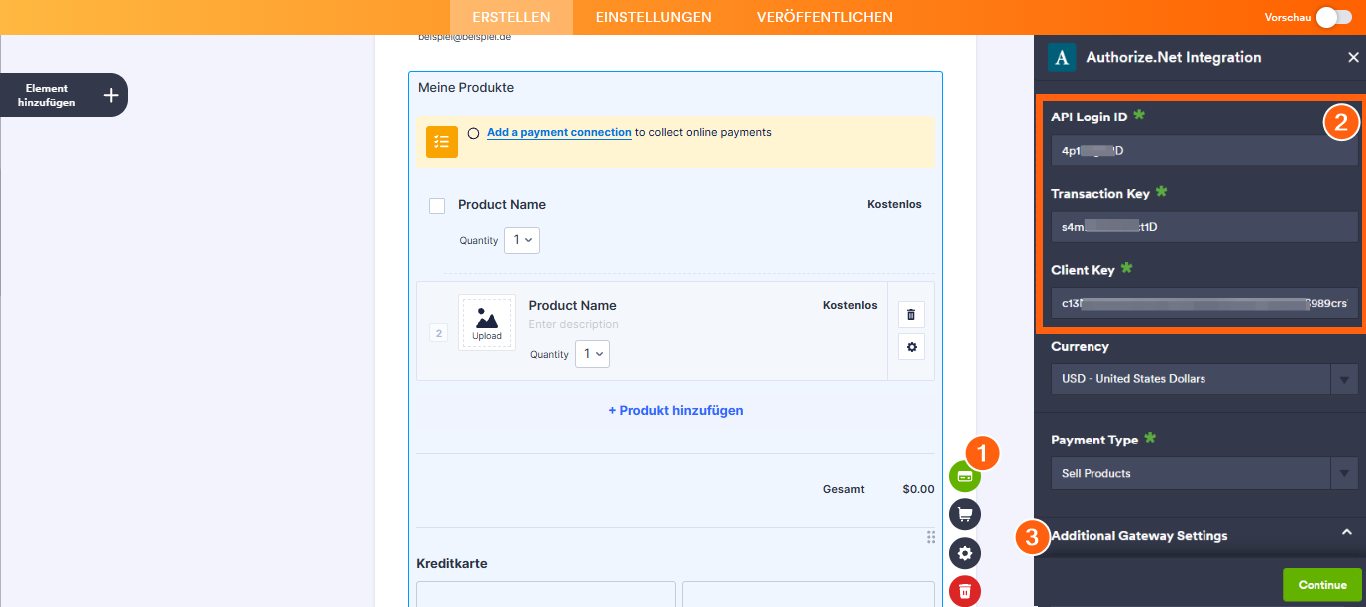The image size is (1366, 607).
Task: Click the product image Upload placeholder
Action: coord(487,322)
